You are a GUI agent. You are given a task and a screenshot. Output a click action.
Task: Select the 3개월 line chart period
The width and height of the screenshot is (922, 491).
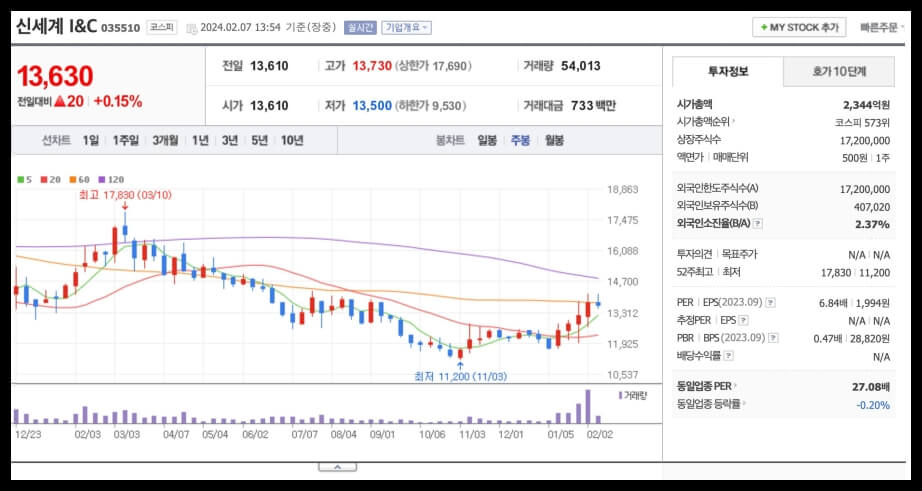click(165, 141)
